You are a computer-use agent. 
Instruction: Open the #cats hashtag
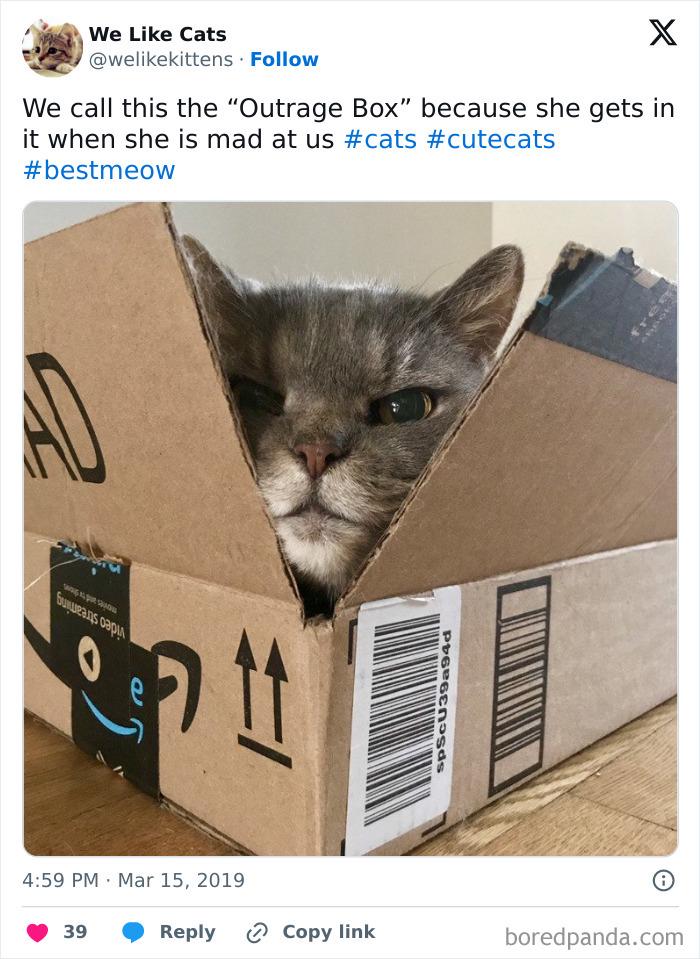pyautogui.click(x=380, y=139)
